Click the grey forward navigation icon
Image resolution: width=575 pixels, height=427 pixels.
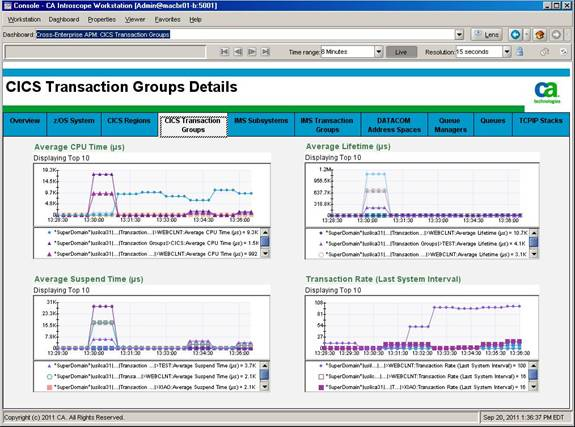(x=556, y=34)
